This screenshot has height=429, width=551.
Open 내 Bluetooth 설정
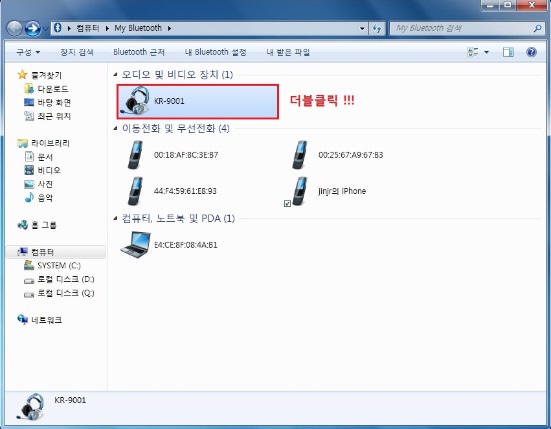[216, 52]
